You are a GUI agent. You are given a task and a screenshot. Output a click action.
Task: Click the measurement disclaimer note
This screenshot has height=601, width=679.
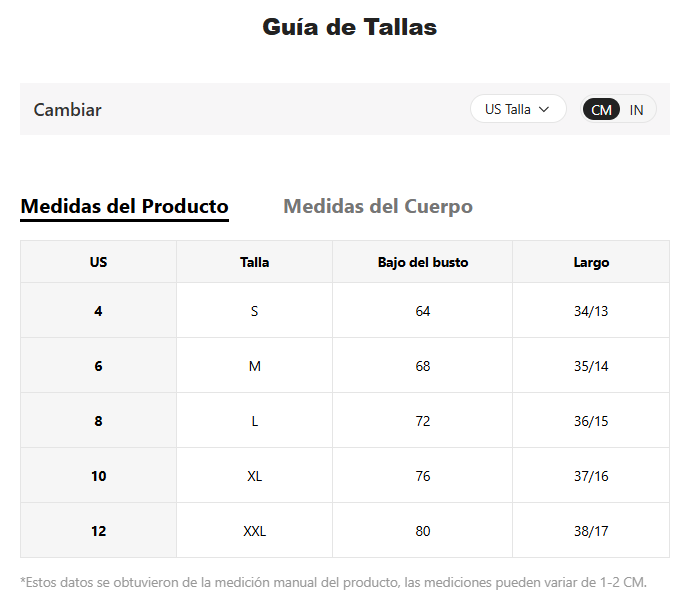click(x=333, y=581)
